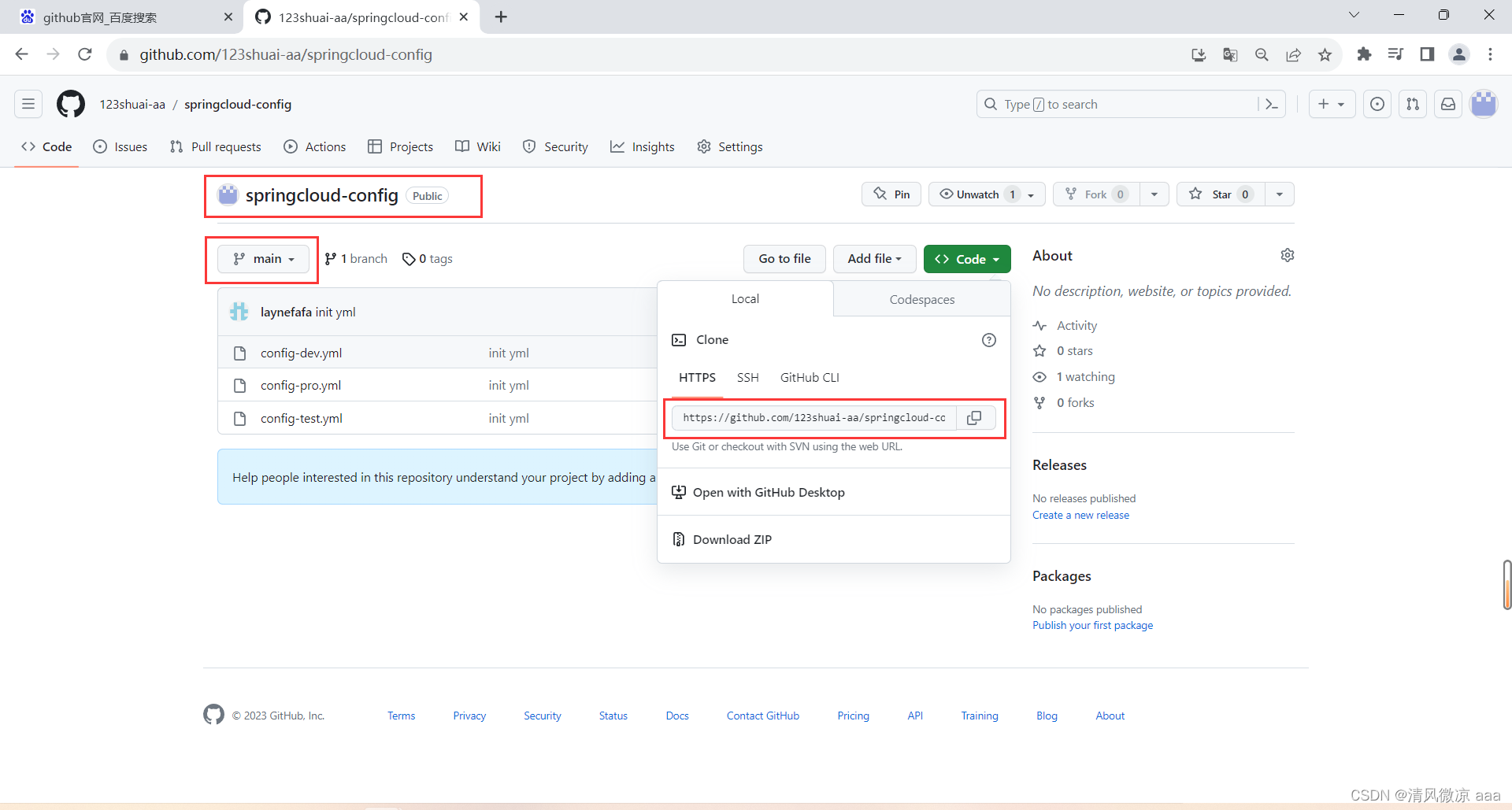Image resolution: width=1512 pixels, height=810 pixels.
Task: Open the Unwatch notifications dropdown
Action: (987, 194)
